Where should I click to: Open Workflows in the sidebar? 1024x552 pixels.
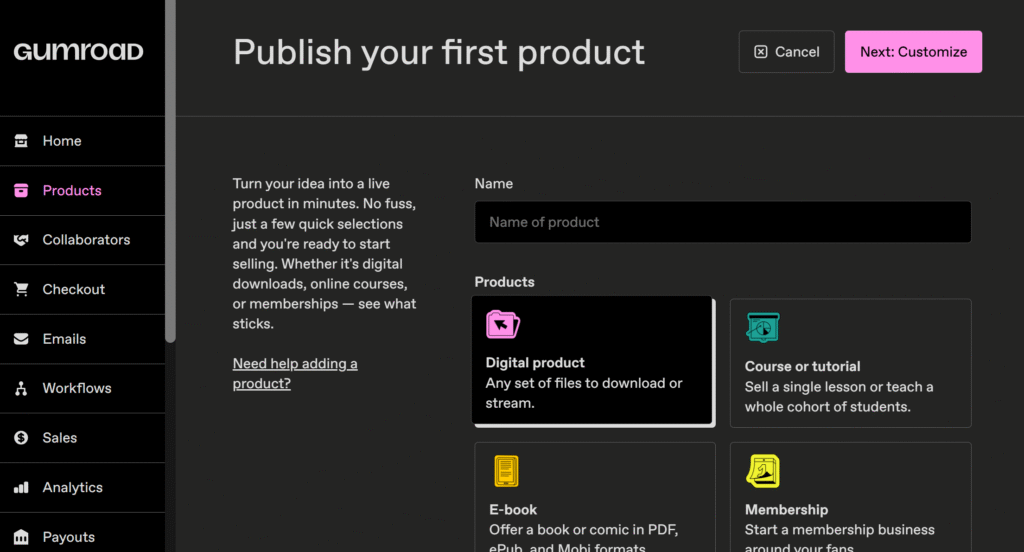tap(82, 388)
